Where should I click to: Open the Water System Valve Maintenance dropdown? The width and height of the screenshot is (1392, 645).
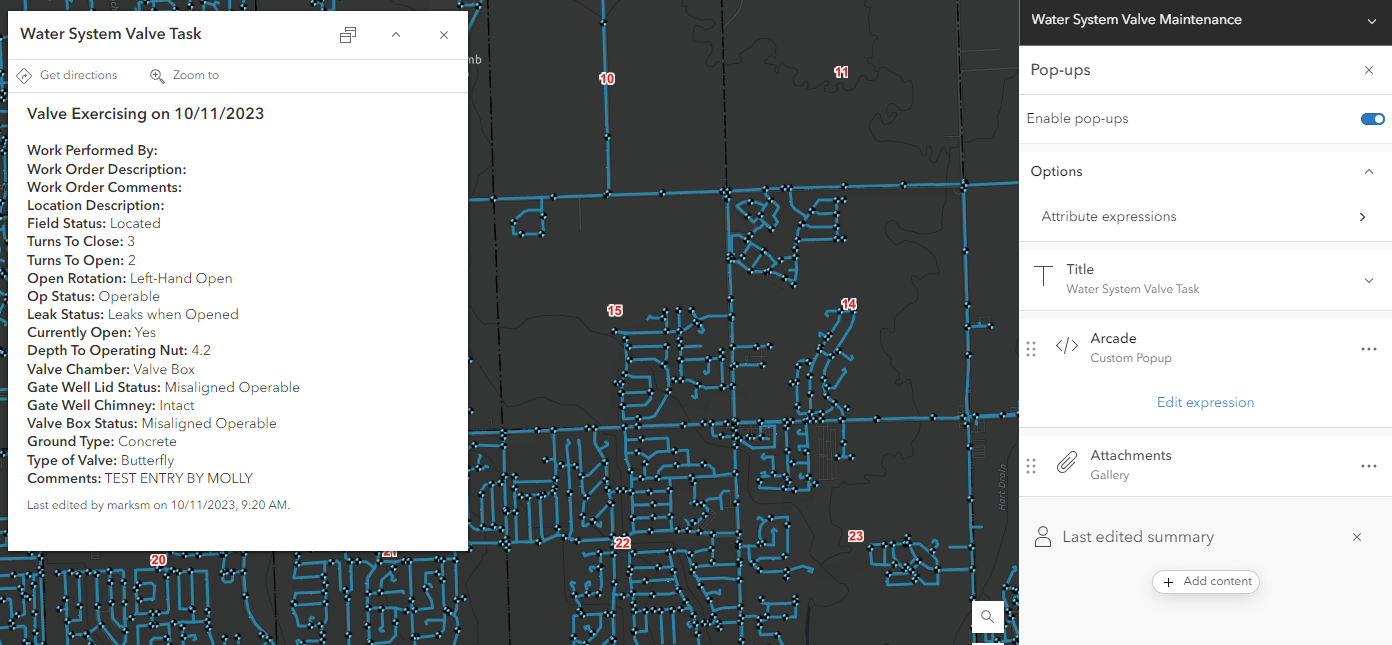[x=1372, y=19]
